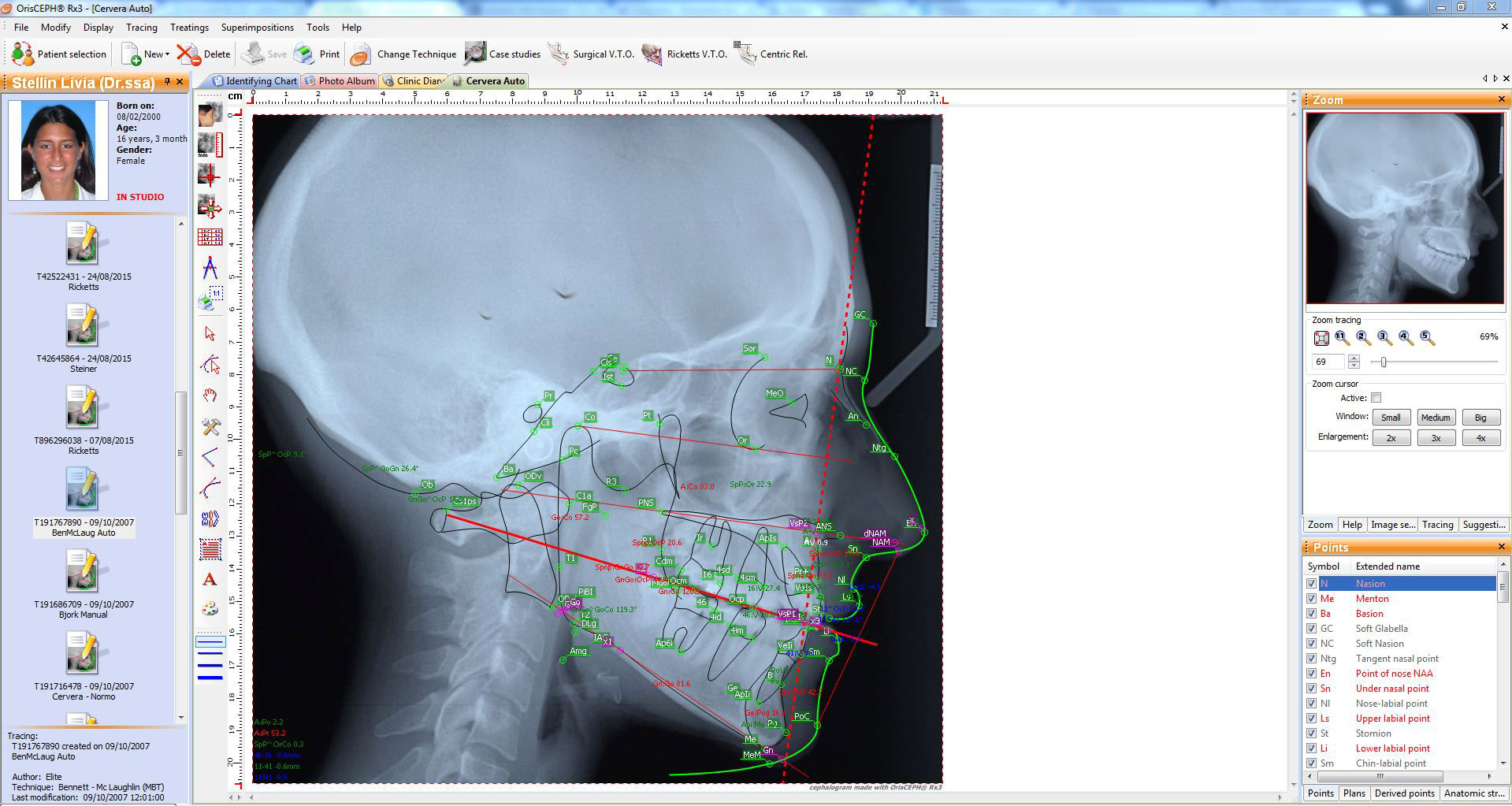Set zoom window to Big
Image resolution: width=1512 pixels, height=806 pixels.
click(1480, 418)
